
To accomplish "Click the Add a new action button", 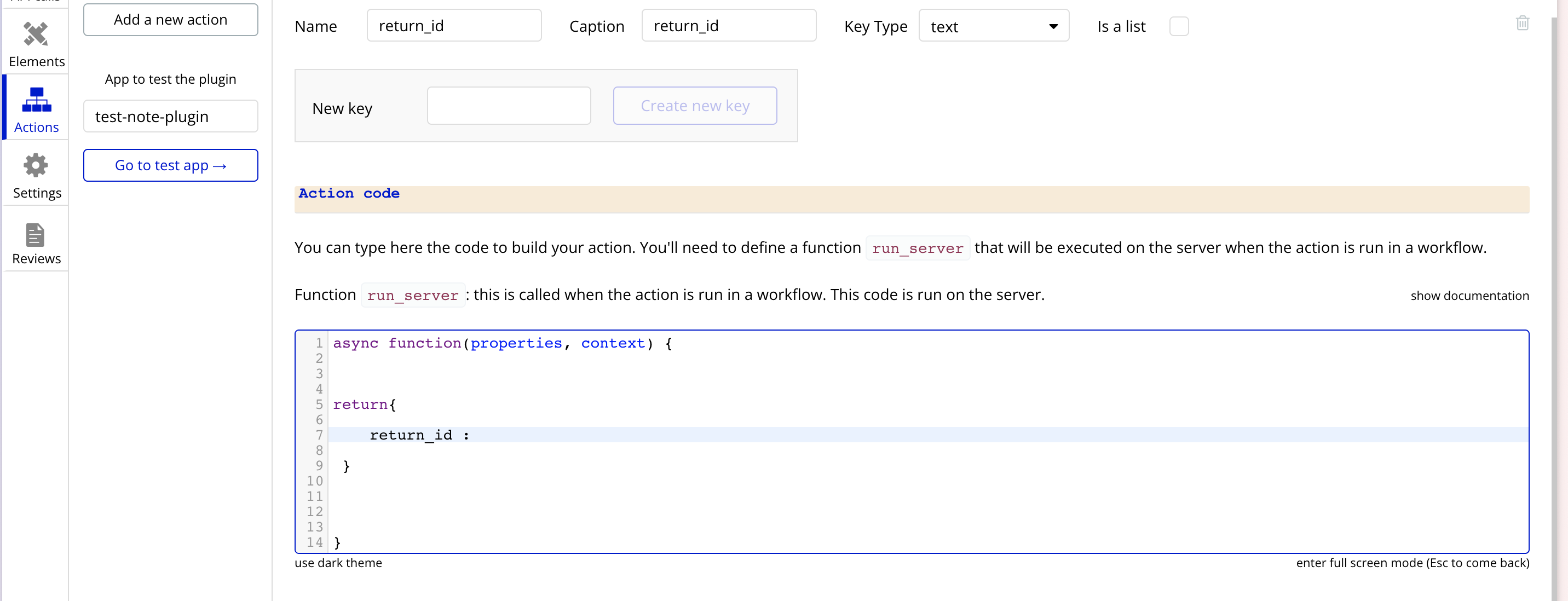I will (x=170, y=20).
